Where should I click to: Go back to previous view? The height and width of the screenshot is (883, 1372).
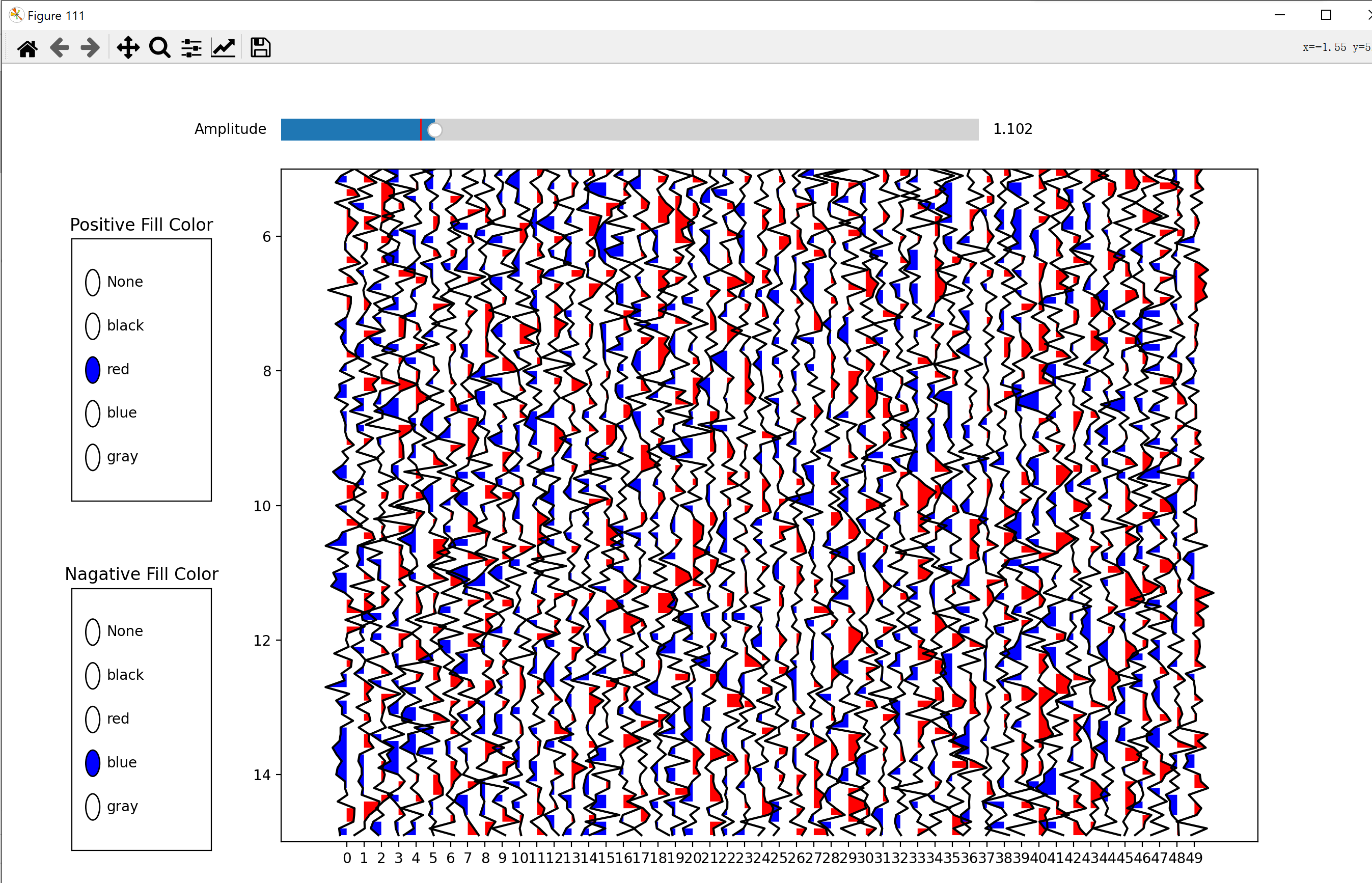click(59, 47)
